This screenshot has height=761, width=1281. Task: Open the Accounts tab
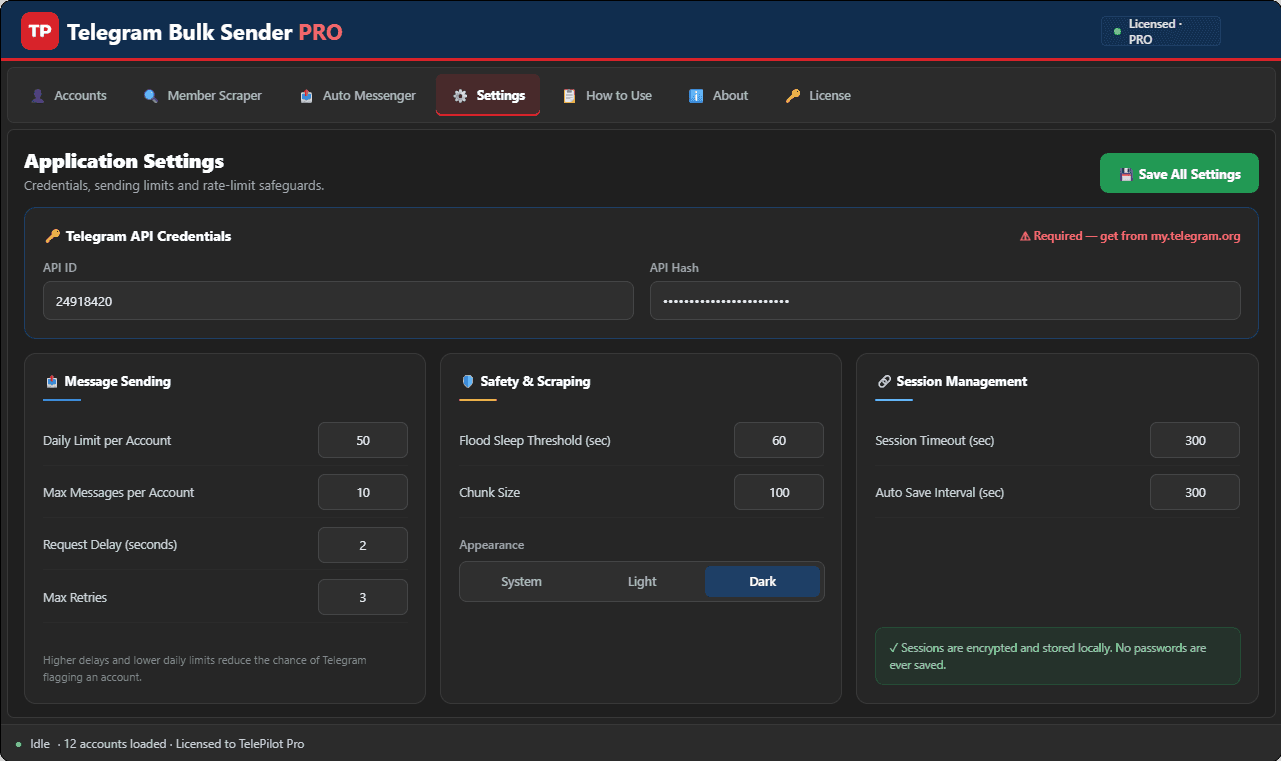69,96
